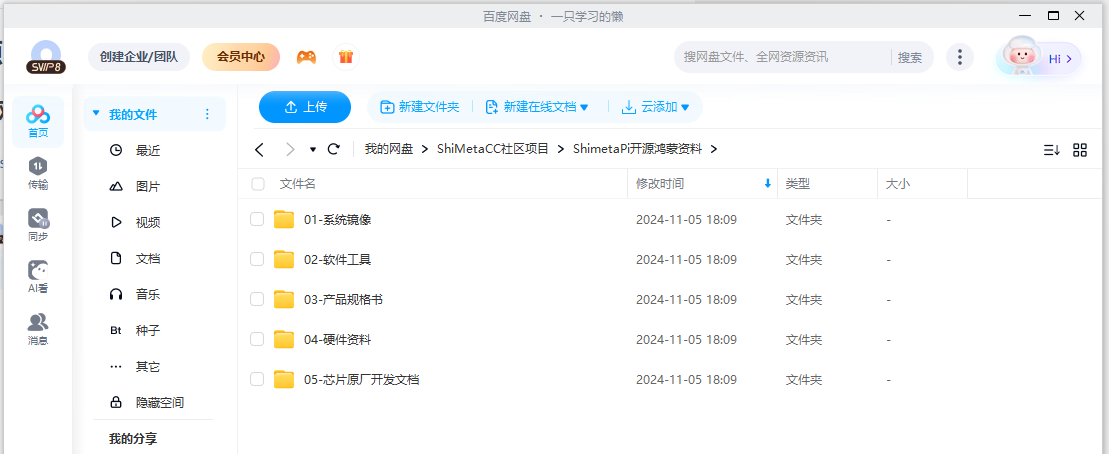Collapse the 我的文件 tree
1109x454 pixels.
(x=96, y=113)
